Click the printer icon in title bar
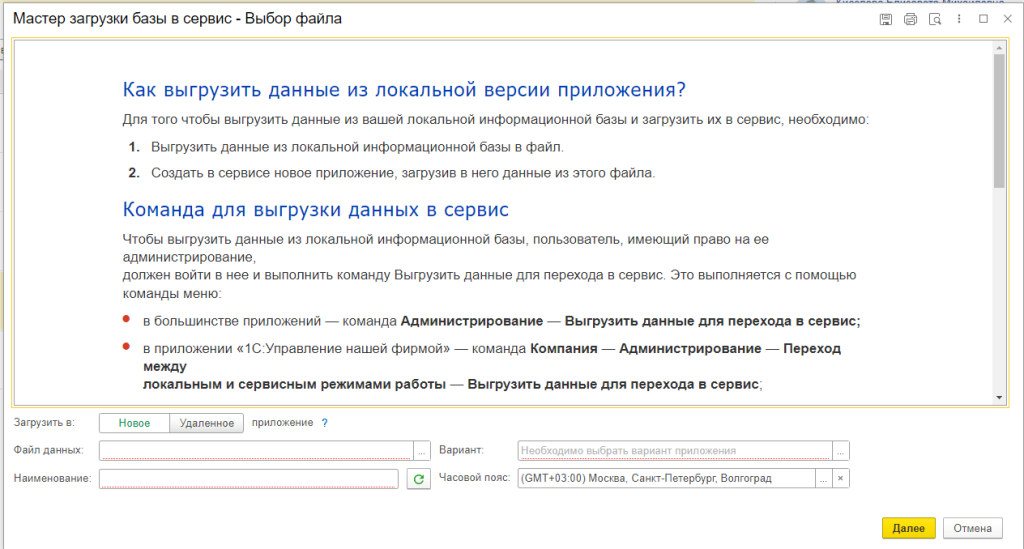Image resolution: width=1024 pixels, height=549 pixels. [x=910, y=19]
